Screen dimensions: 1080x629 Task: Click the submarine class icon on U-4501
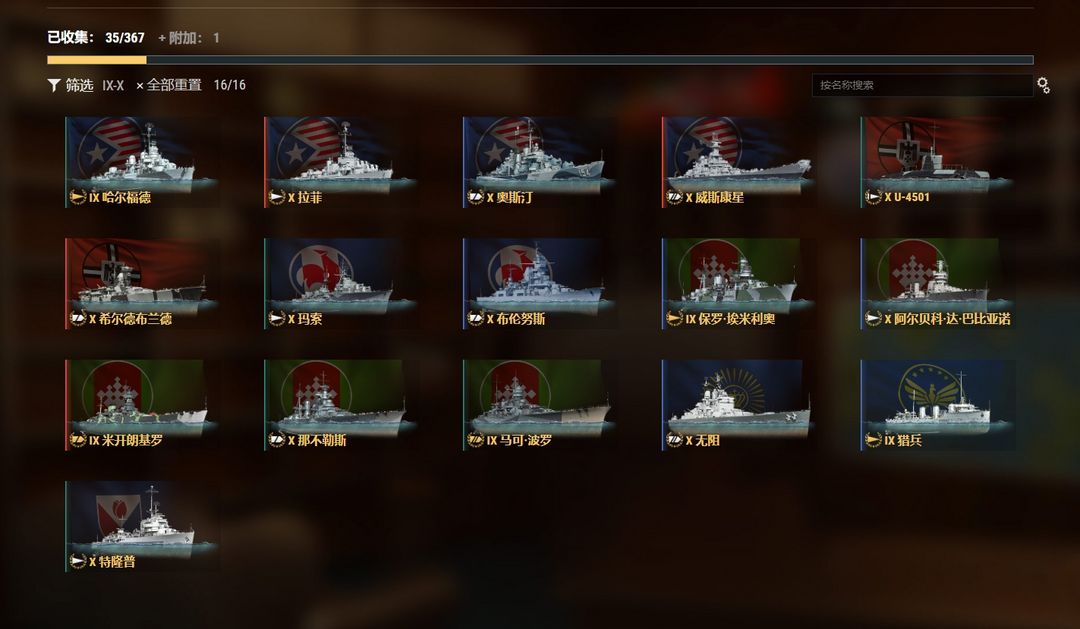[x=873, y=197]
